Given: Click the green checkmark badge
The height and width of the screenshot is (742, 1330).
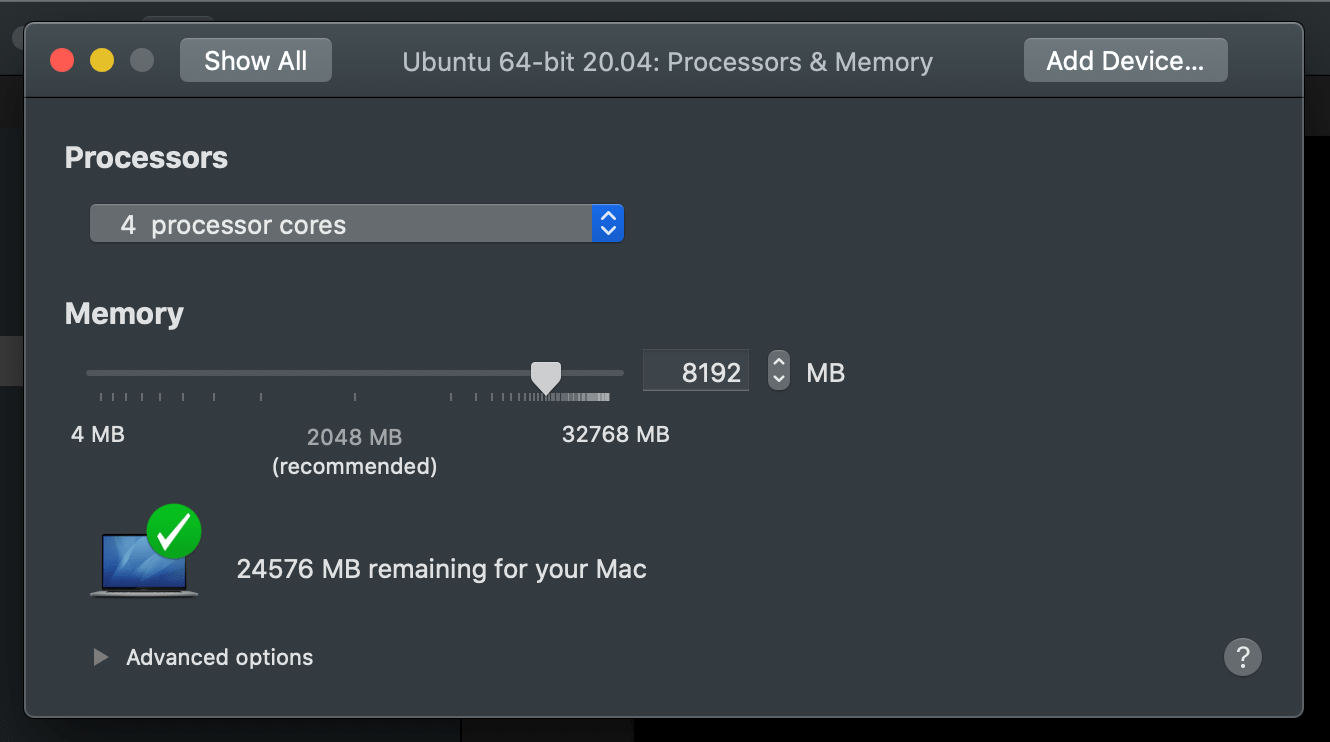Looking at the screenshot, I should (174, 530).
